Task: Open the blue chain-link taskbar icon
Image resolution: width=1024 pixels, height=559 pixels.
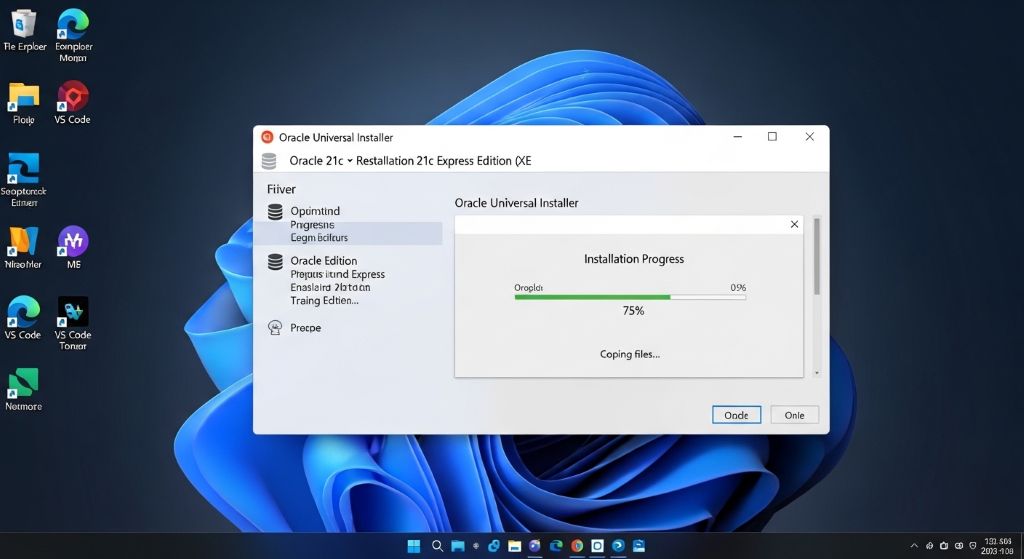Action: tap(494, 546)
